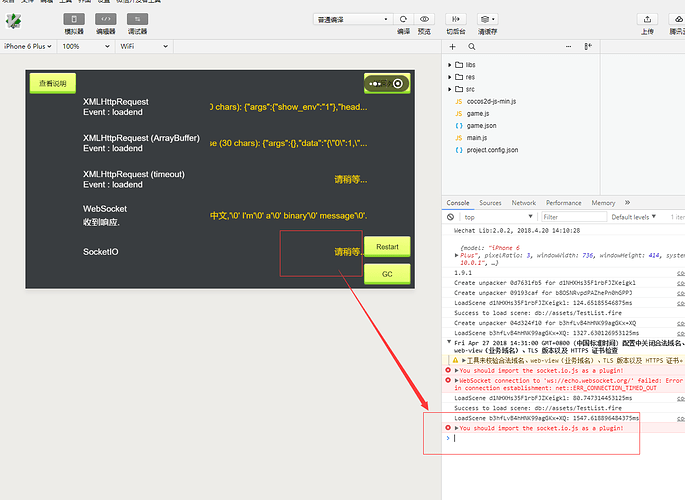Switch to the Performance tab
Viewport: 685px width, 500px height.
[x=564, y=203]
